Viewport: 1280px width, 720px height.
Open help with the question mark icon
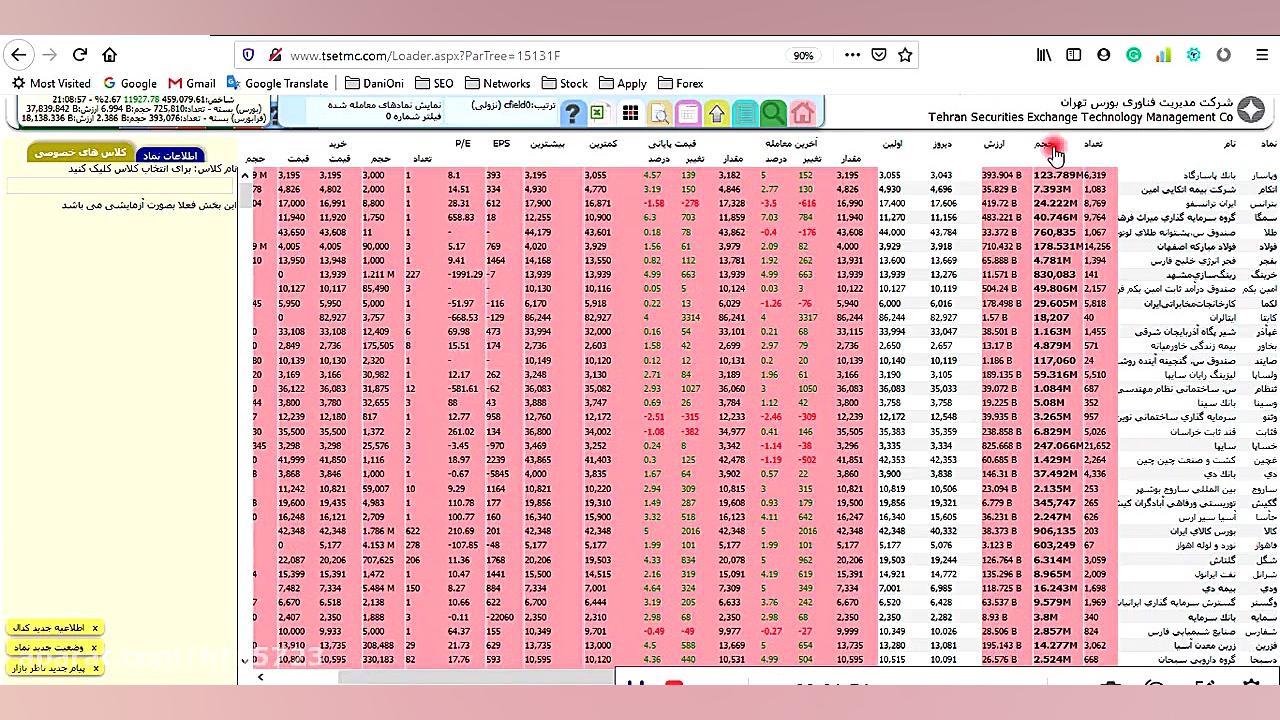tap(572, 113)
